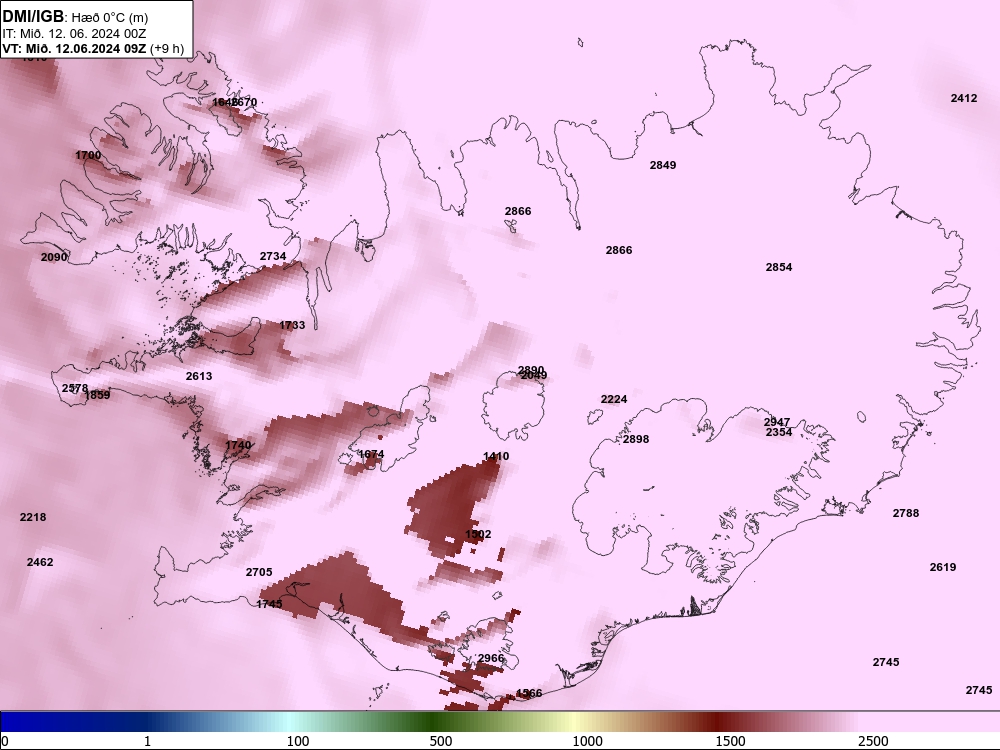Viewport: 1000px width, 750px height.
Task: Click the VT valid time line
Action: 93,48
